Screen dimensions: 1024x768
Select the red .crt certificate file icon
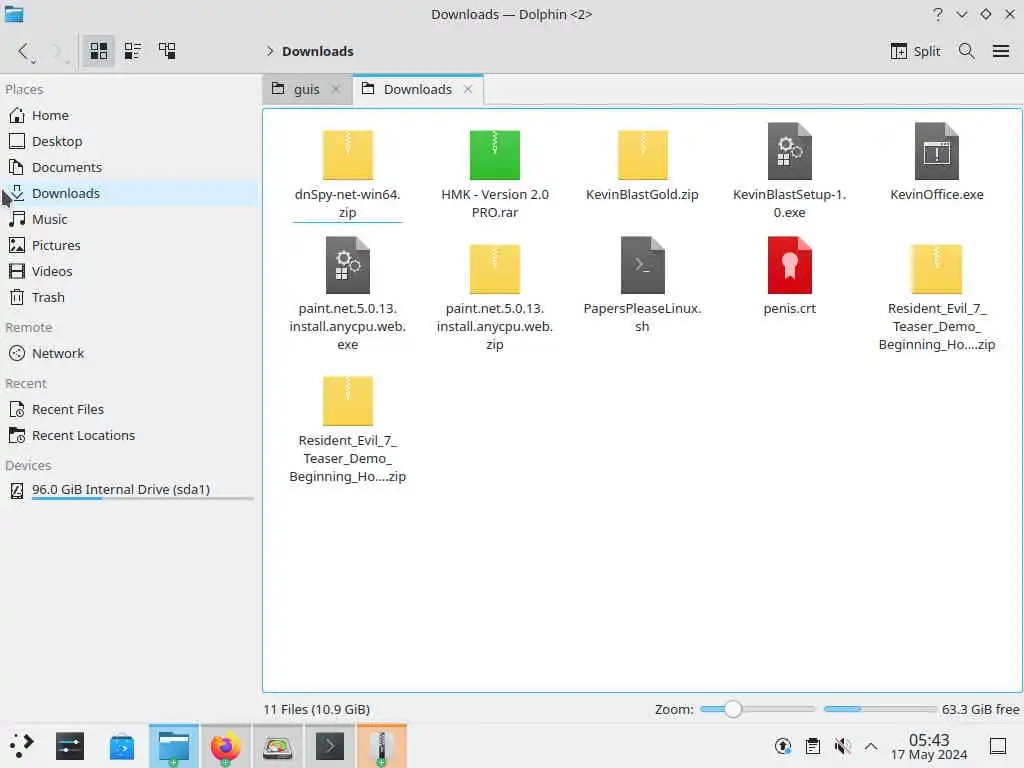(790, 265)
